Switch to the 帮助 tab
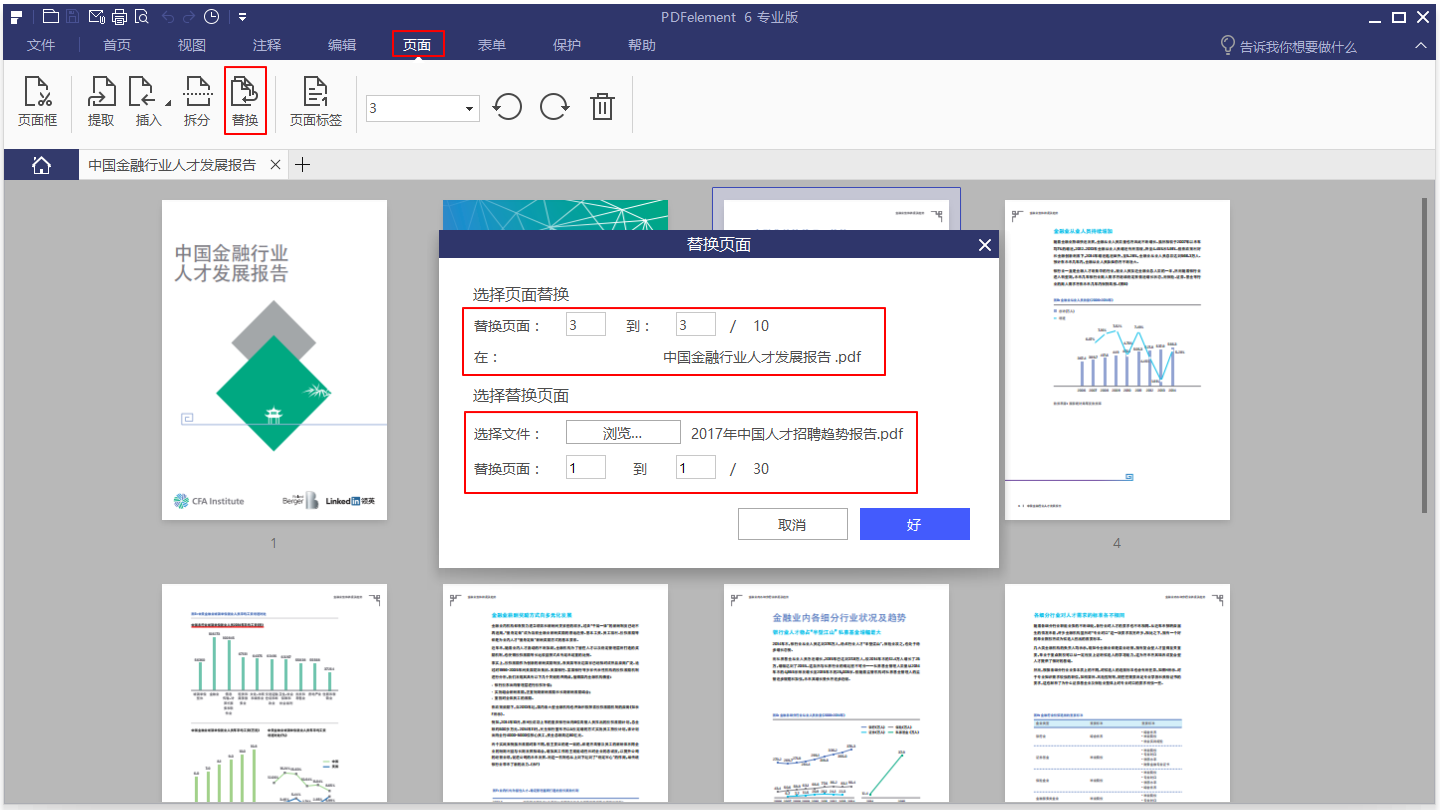 [x=642, y=45]
